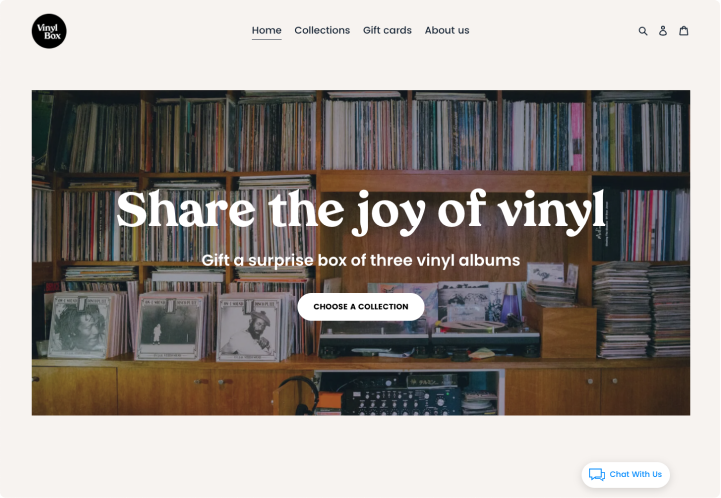The image size is (721, 498).
Task: Click the Choose a Collection button
Action: pyautogui.click(x=361, y=307)
